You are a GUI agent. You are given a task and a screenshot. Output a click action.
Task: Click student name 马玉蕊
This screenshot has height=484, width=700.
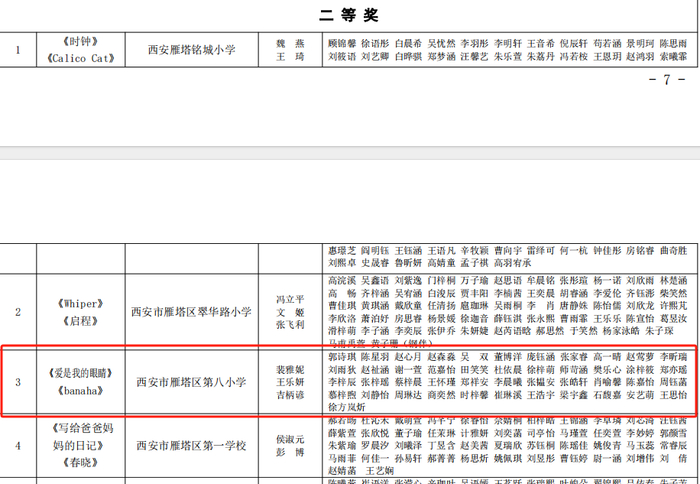[x=641, y=446]
